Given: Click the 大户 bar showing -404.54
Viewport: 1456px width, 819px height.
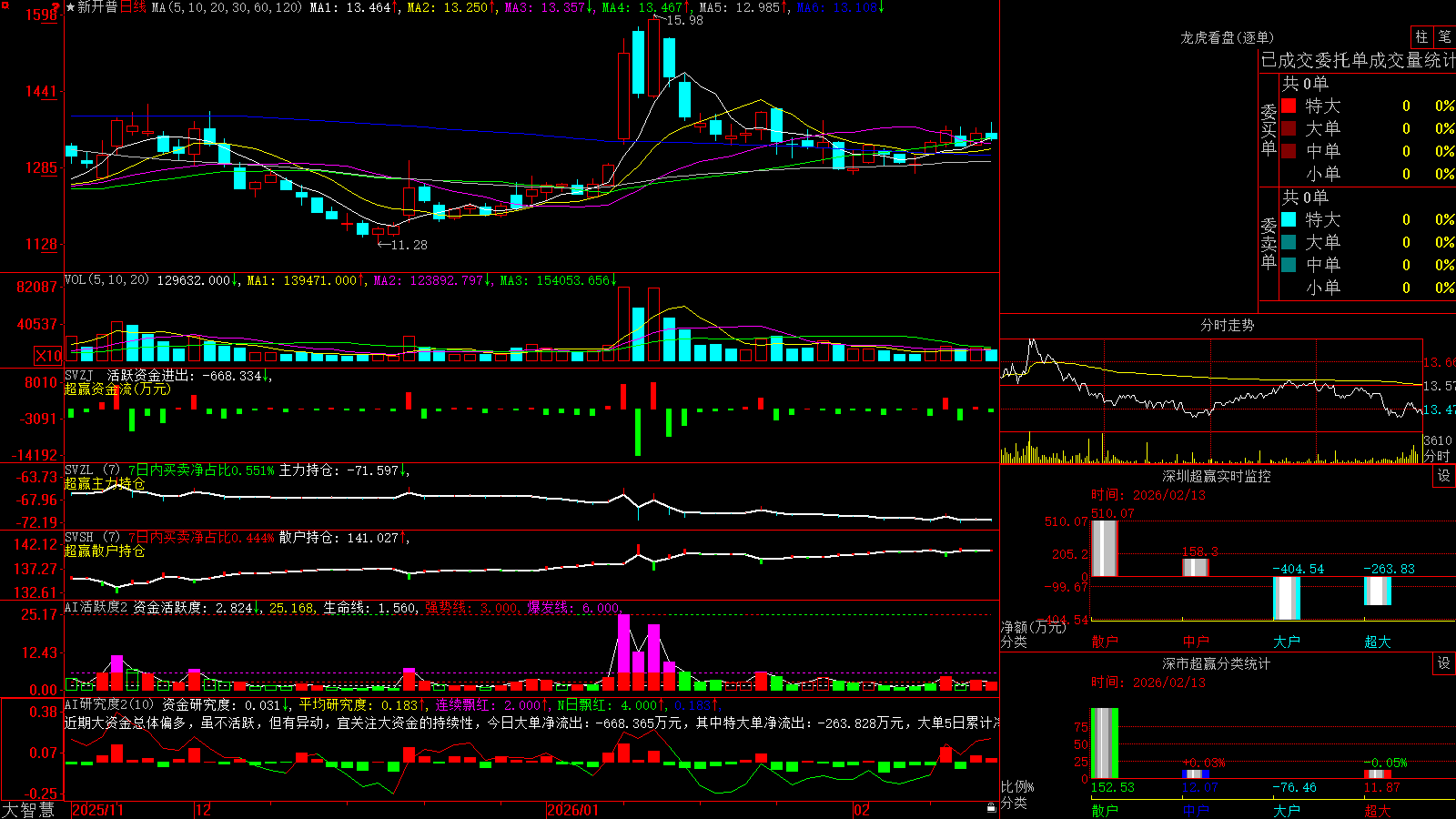Looking at the screenshot, I should point(1287,598).
